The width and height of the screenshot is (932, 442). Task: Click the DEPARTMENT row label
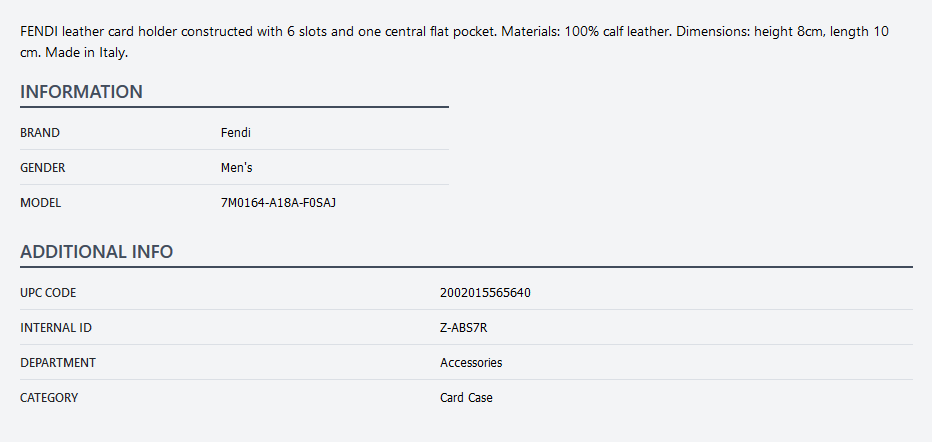pos(58,363)
